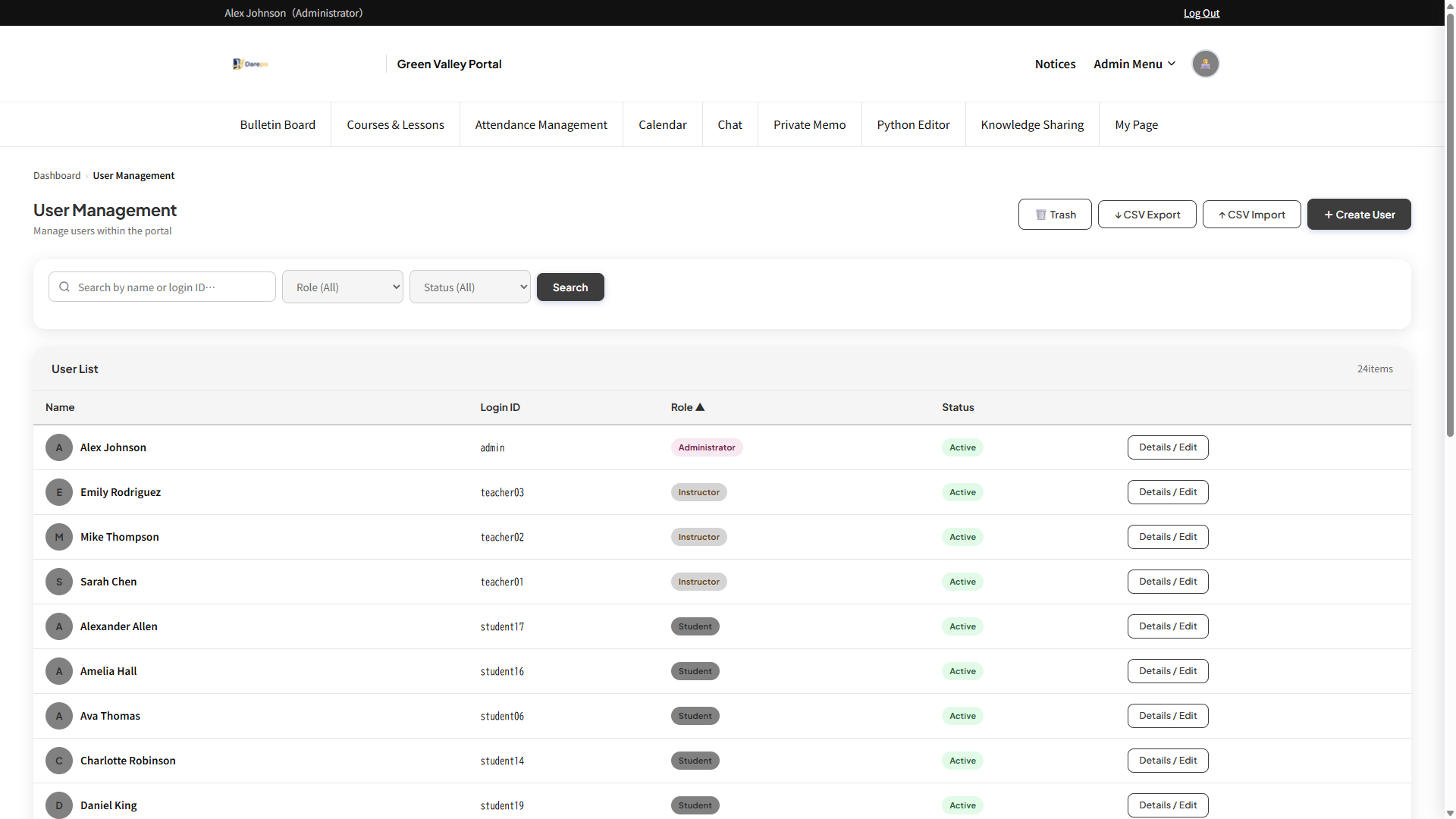Click the Log Out link
Image resolution: width=1456 pixels, height=819 pixels.
coord(1202,13)
